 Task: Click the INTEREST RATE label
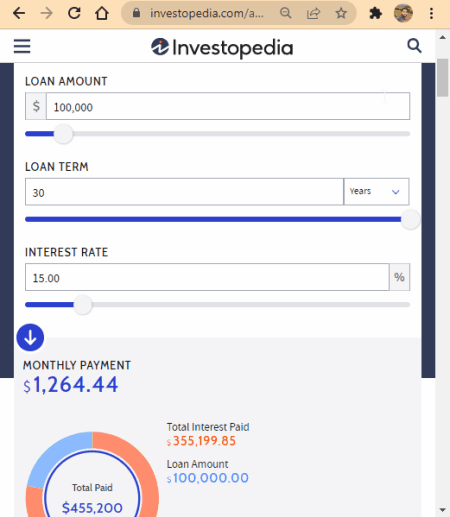click(67, 252)
